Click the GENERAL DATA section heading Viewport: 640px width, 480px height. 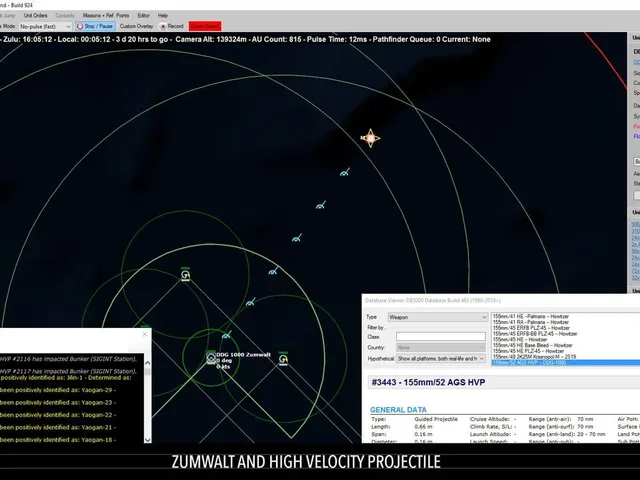[x=398, y=410]
